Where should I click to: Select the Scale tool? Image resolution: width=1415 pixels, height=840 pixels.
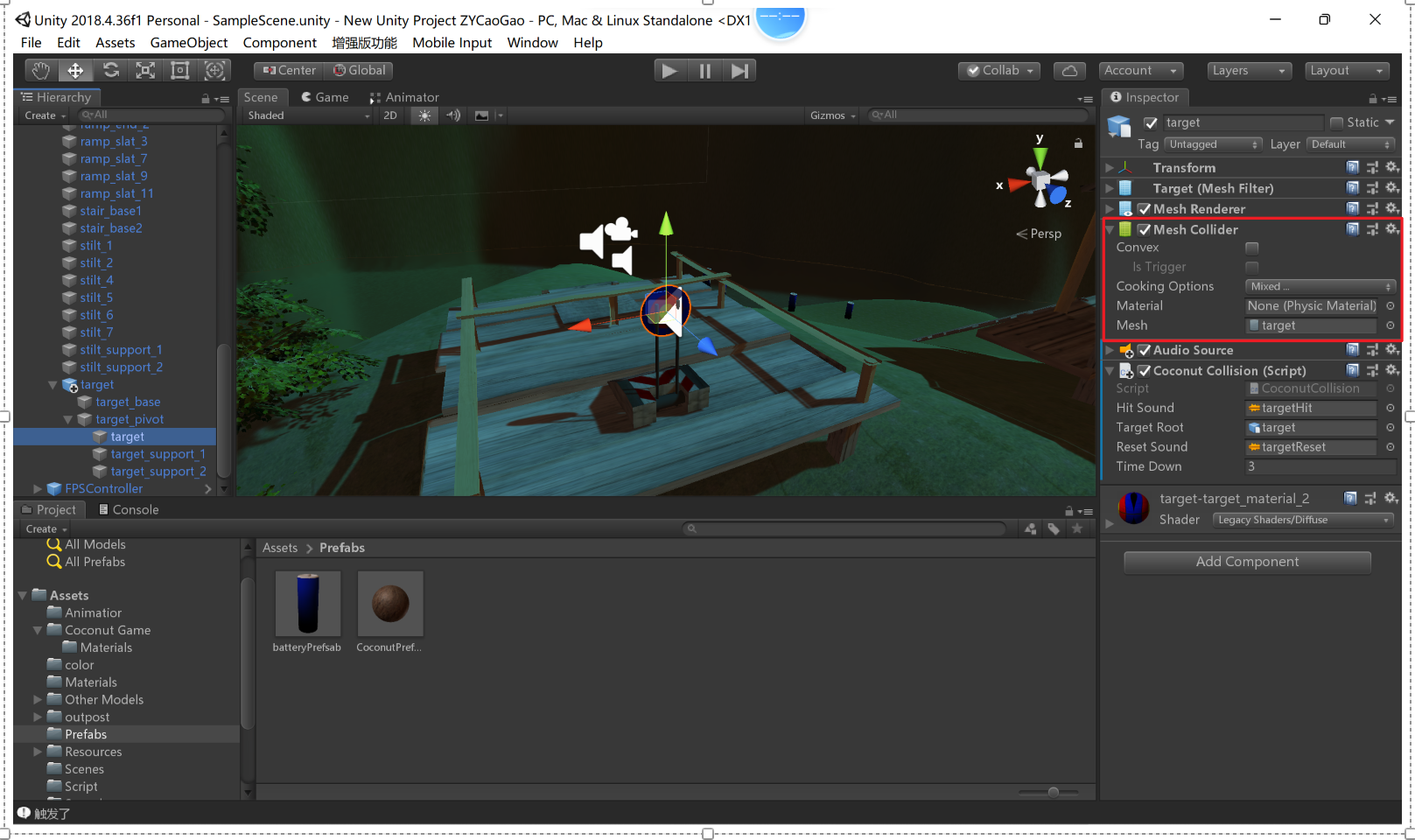[145, 71]
